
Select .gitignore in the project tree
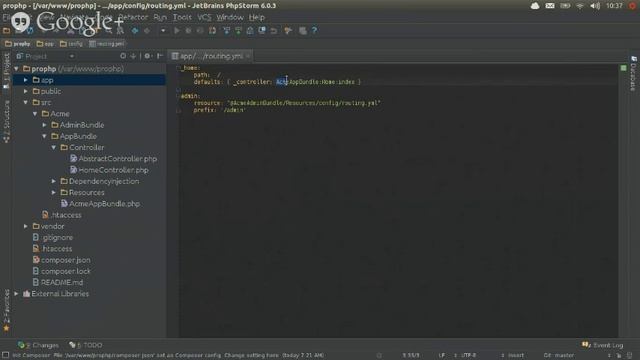click(53, 238)
